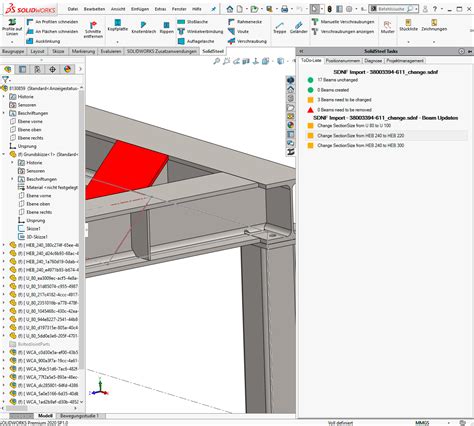
Task: Open the Kopfplatte dropdown arrow
Action: pyautogui.click(x=118, y=42)
